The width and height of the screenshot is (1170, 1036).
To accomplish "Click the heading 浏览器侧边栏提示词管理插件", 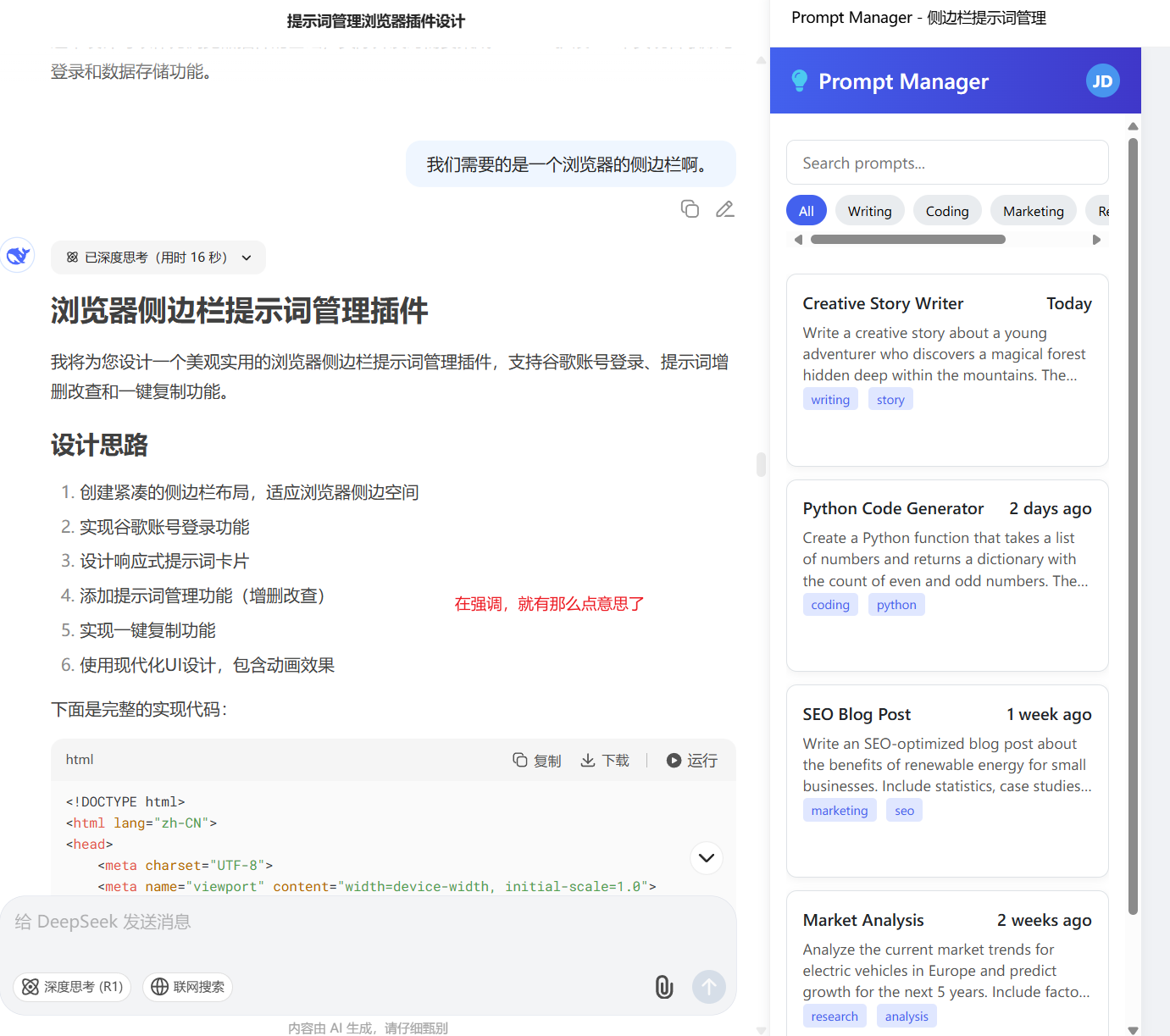I will pos(240,311).
